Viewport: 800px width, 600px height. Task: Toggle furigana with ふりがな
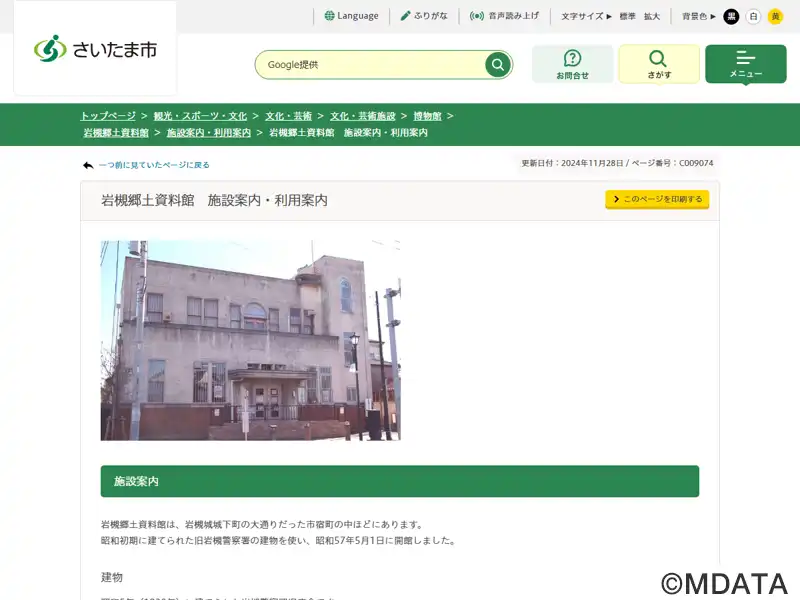tap(424, 16)
